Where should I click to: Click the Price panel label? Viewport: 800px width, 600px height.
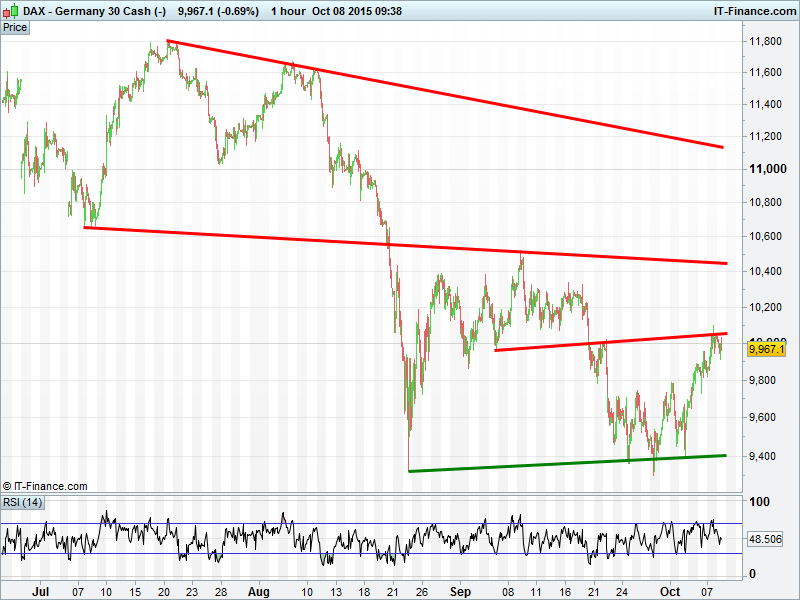[x=15, y=28]
